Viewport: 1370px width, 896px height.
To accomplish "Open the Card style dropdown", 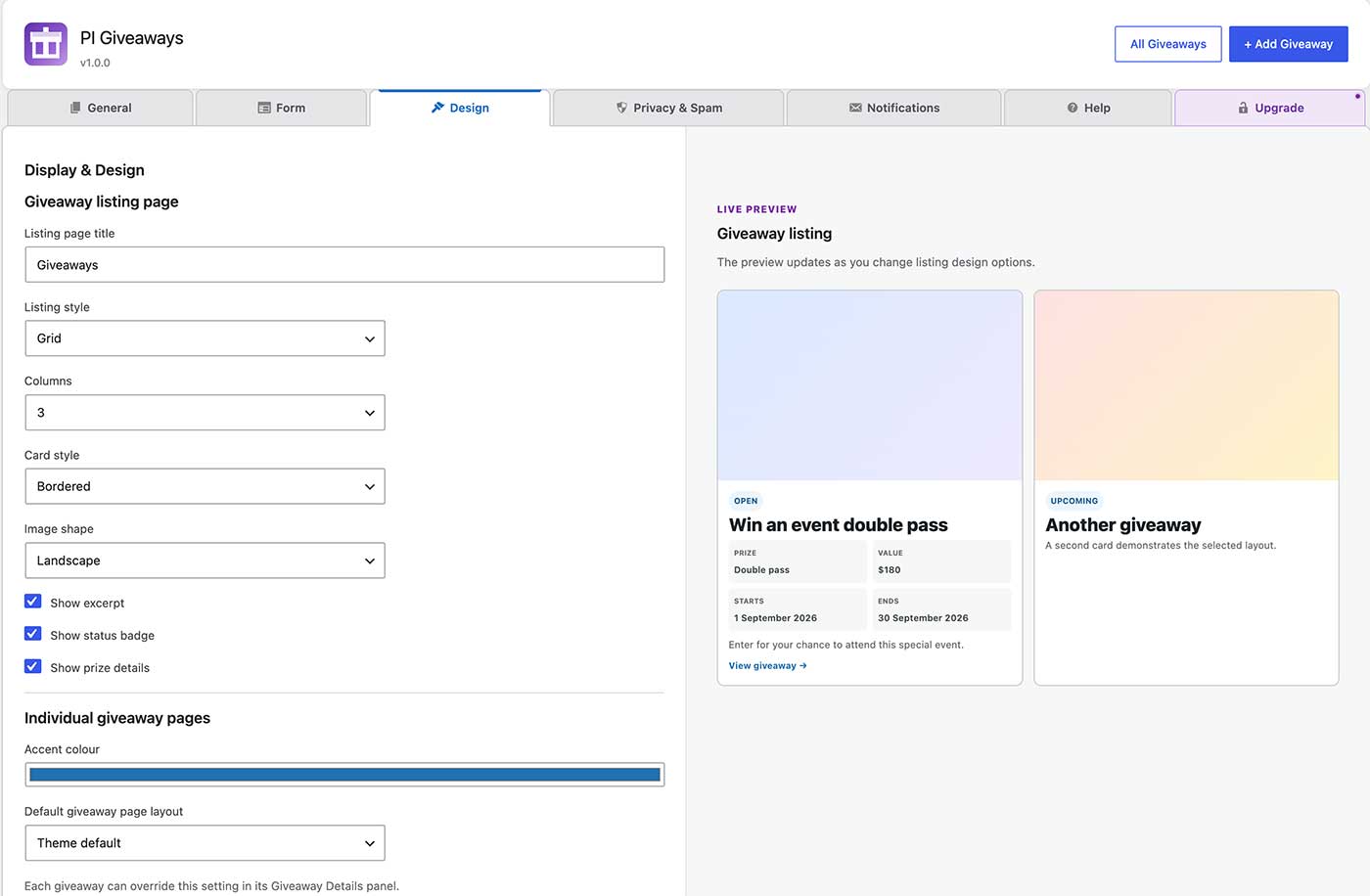I will (x=205, y=486).
